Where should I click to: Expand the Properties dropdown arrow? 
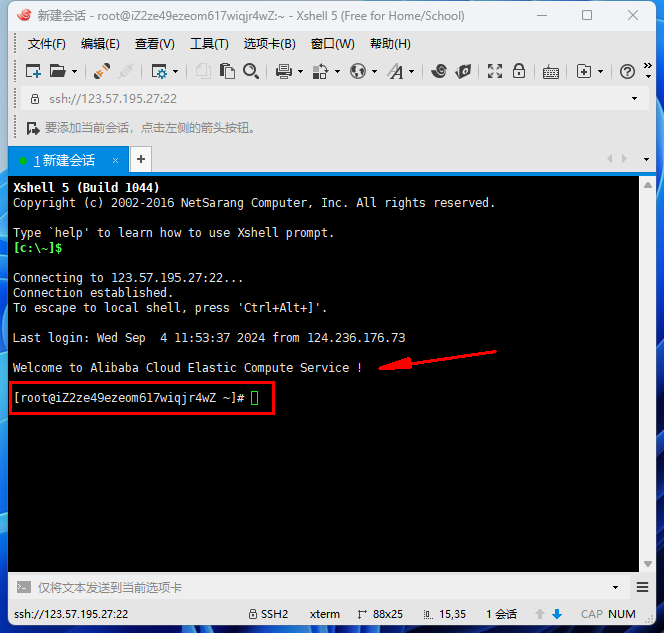[175, 72]
